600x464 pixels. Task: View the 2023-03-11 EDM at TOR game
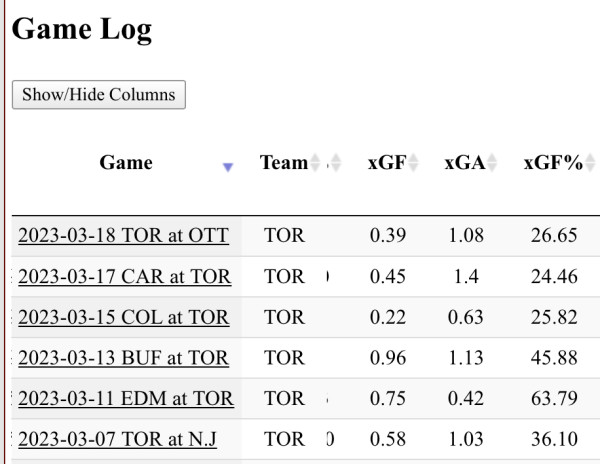pyautogui.click(x=125, y=399)
